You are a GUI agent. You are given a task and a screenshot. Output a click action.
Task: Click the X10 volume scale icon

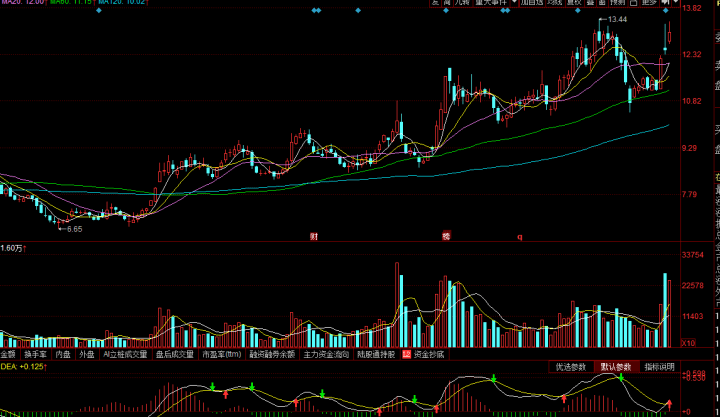click(690, 343)
